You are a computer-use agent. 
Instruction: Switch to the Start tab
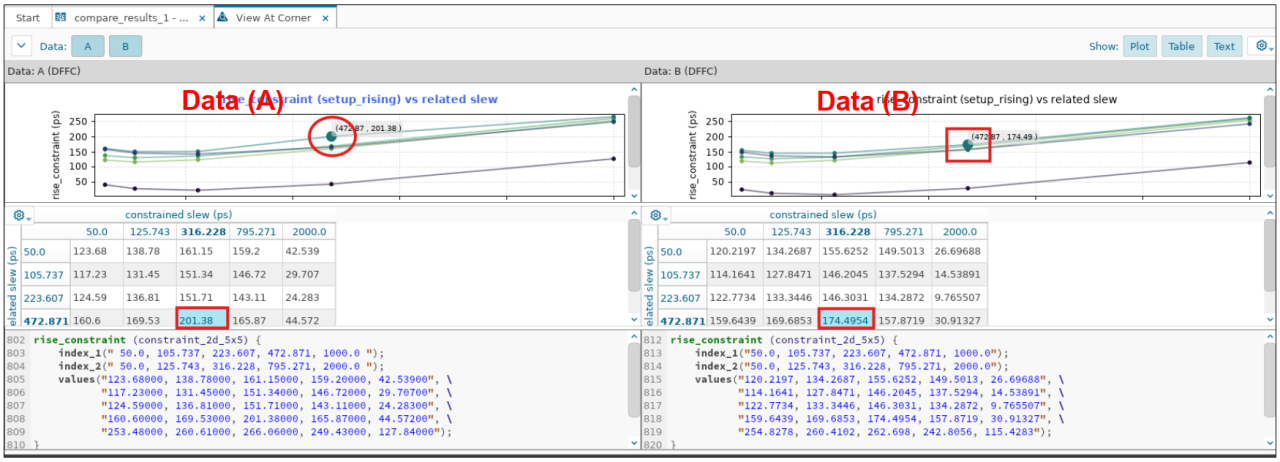coord(28,18)
